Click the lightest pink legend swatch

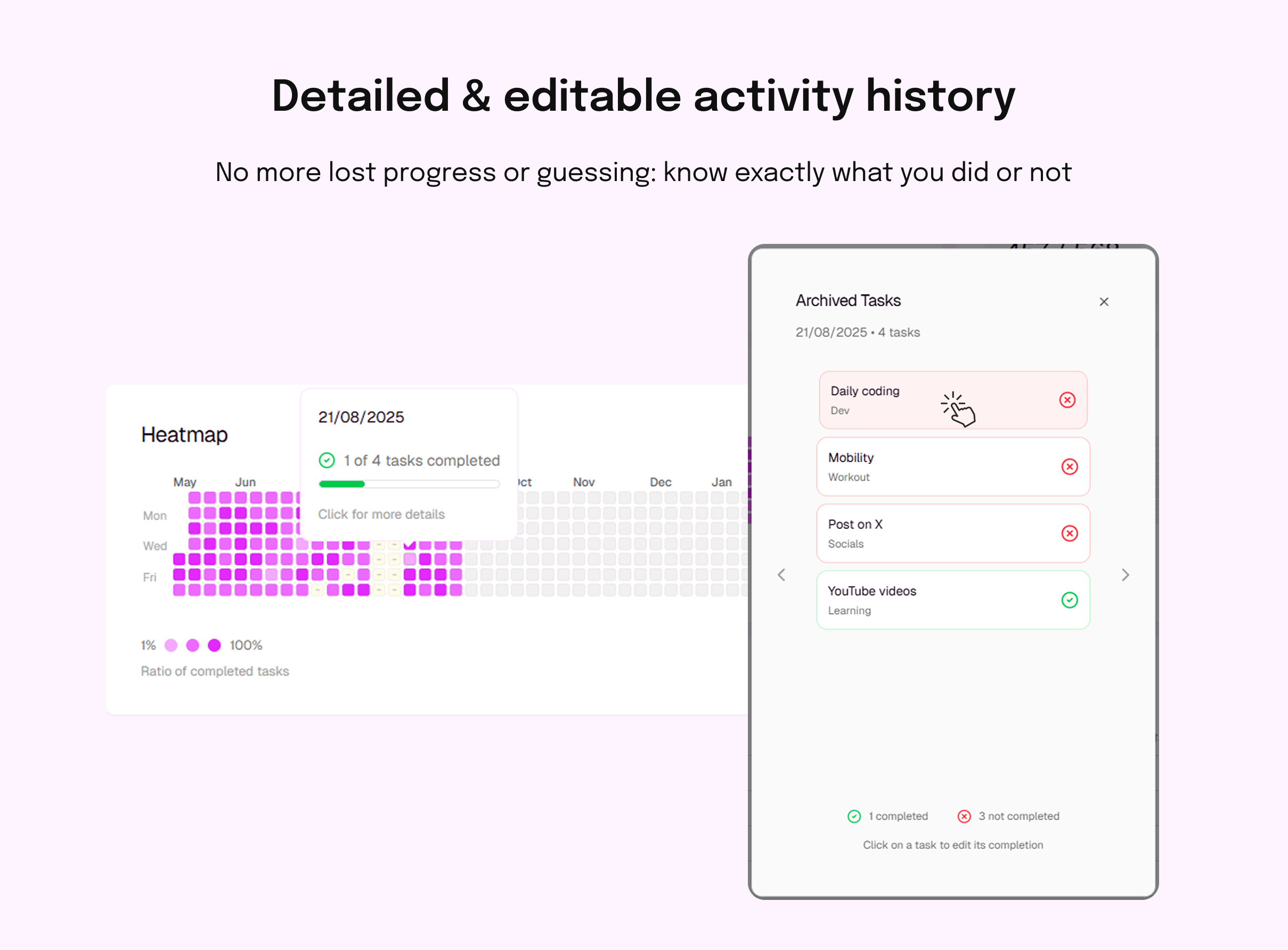171,645
